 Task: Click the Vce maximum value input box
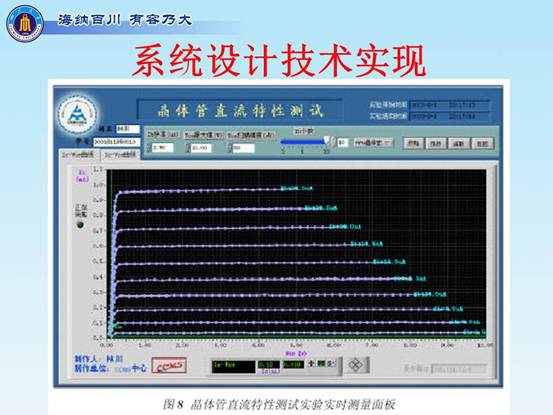pyautogui.click(x=201, y=148)
